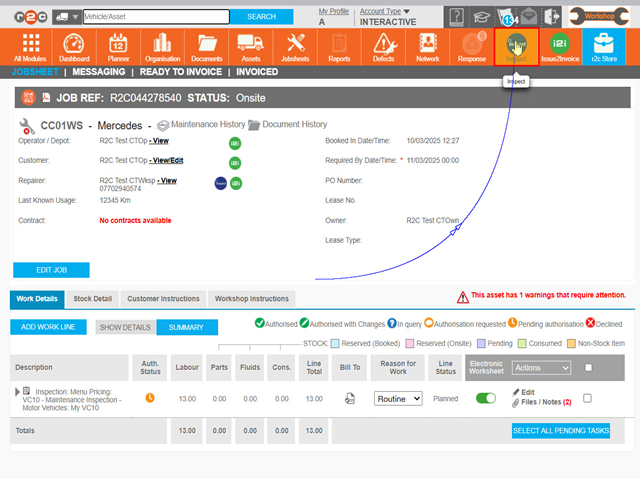Viewport: 641px width, 480px height.
Task: Open the r2c Store briefcase
Action: coord(604,47)
